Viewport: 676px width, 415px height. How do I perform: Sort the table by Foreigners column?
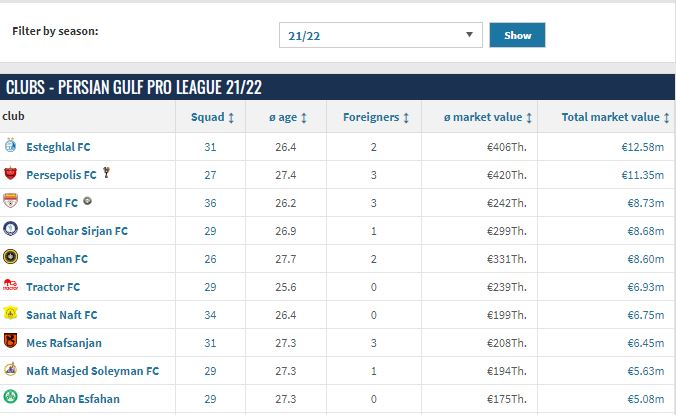[377, 117]
